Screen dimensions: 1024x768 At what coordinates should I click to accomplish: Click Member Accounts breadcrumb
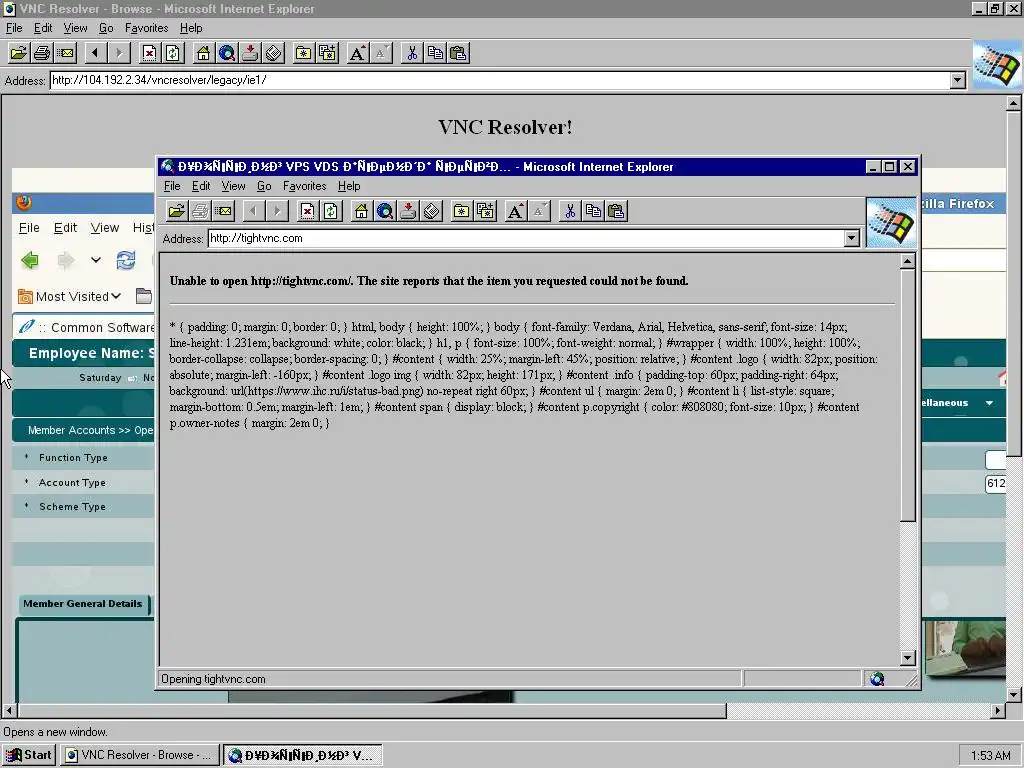71,430
